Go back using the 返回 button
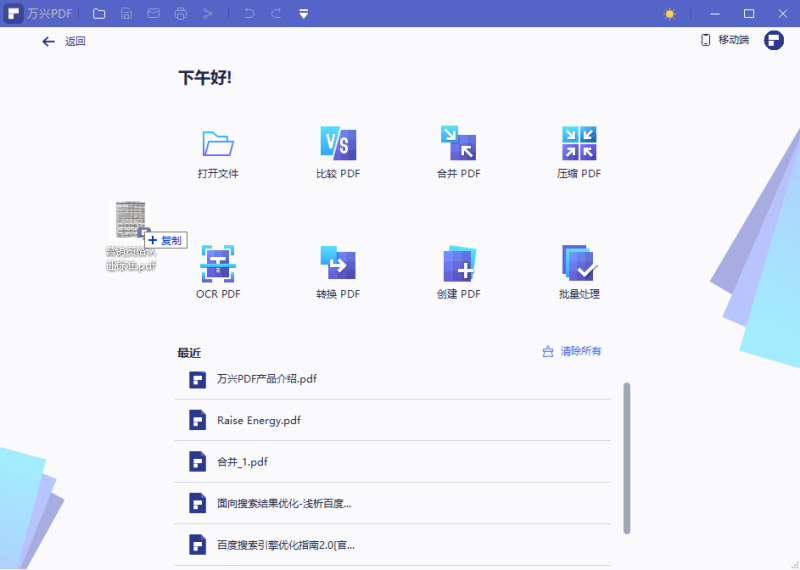800x570 pixels. point(64,41)
